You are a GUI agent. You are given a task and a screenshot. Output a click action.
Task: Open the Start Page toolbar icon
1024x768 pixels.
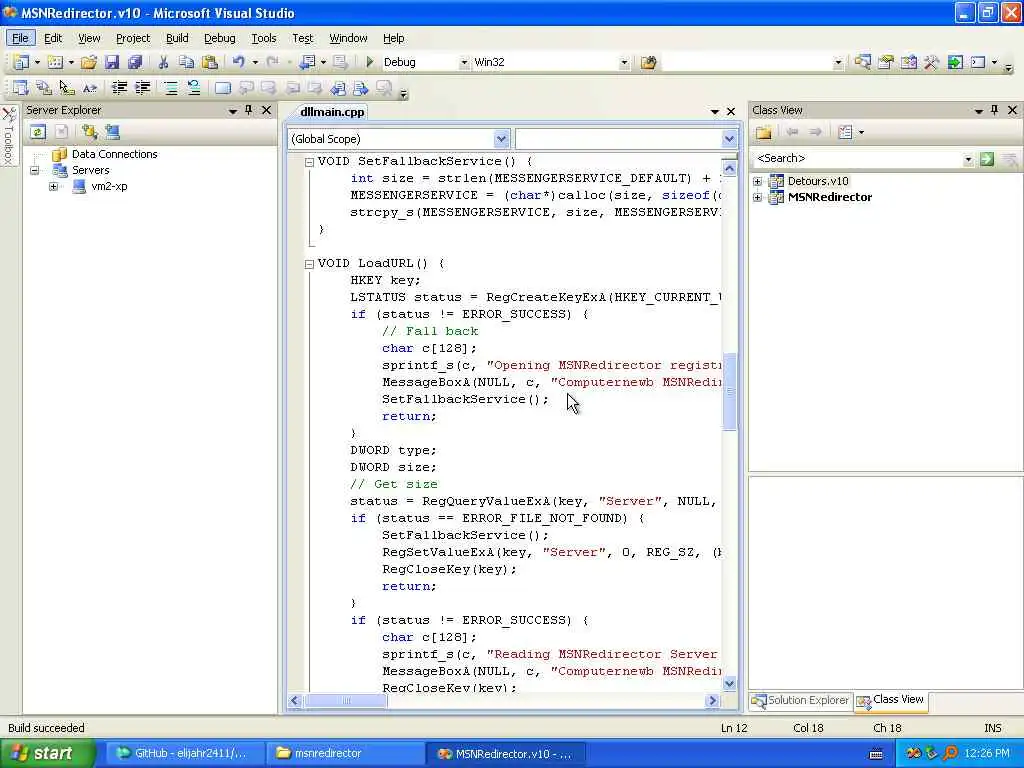[955, 63]
